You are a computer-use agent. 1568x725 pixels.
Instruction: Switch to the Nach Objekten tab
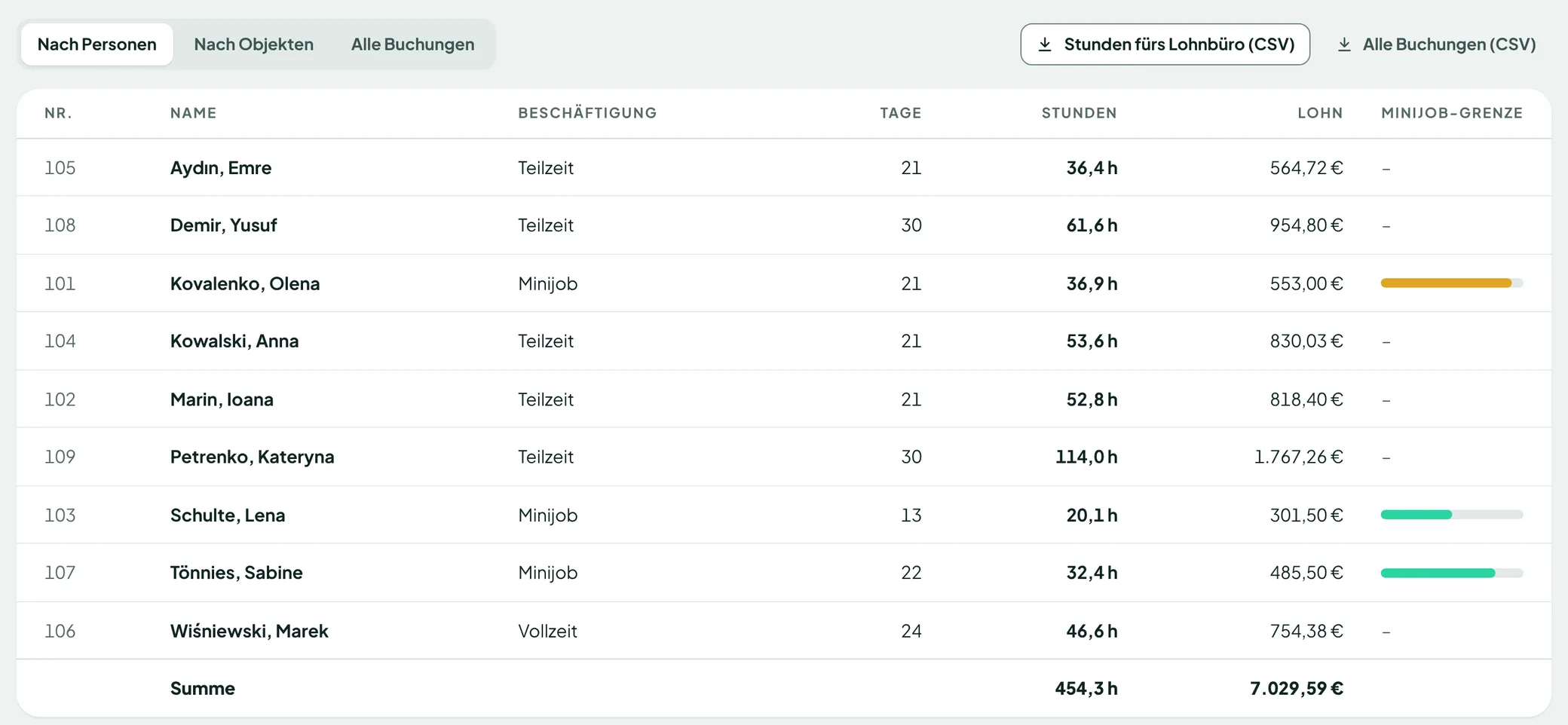pos(253,44)
